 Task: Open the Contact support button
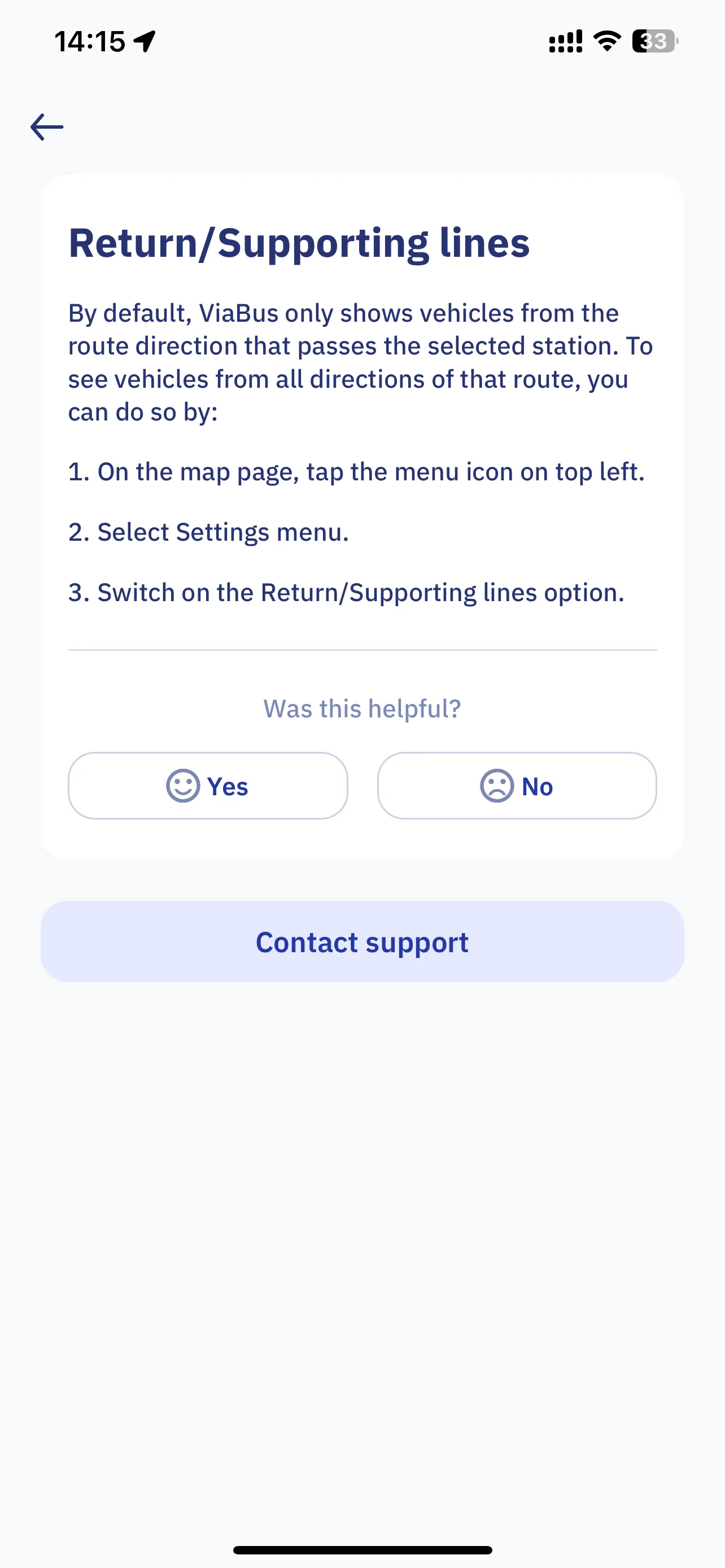tap(362, 941)
